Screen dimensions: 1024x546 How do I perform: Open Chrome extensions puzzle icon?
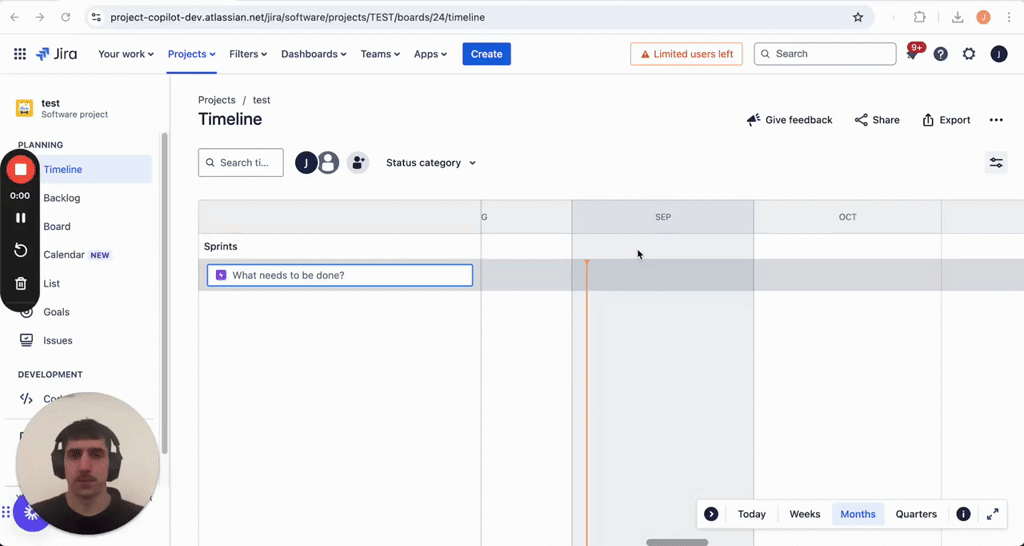point(920,18)
